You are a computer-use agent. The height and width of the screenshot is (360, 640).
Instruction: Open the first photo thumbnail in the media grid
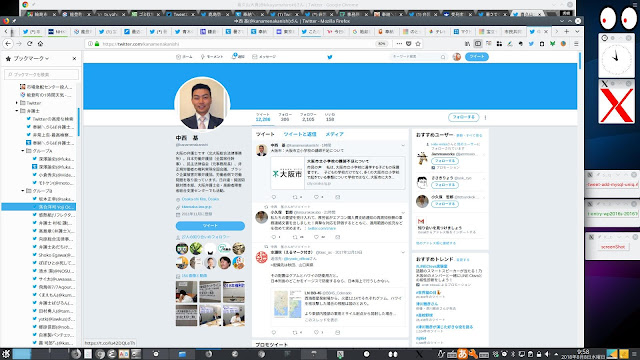(186, 291)
